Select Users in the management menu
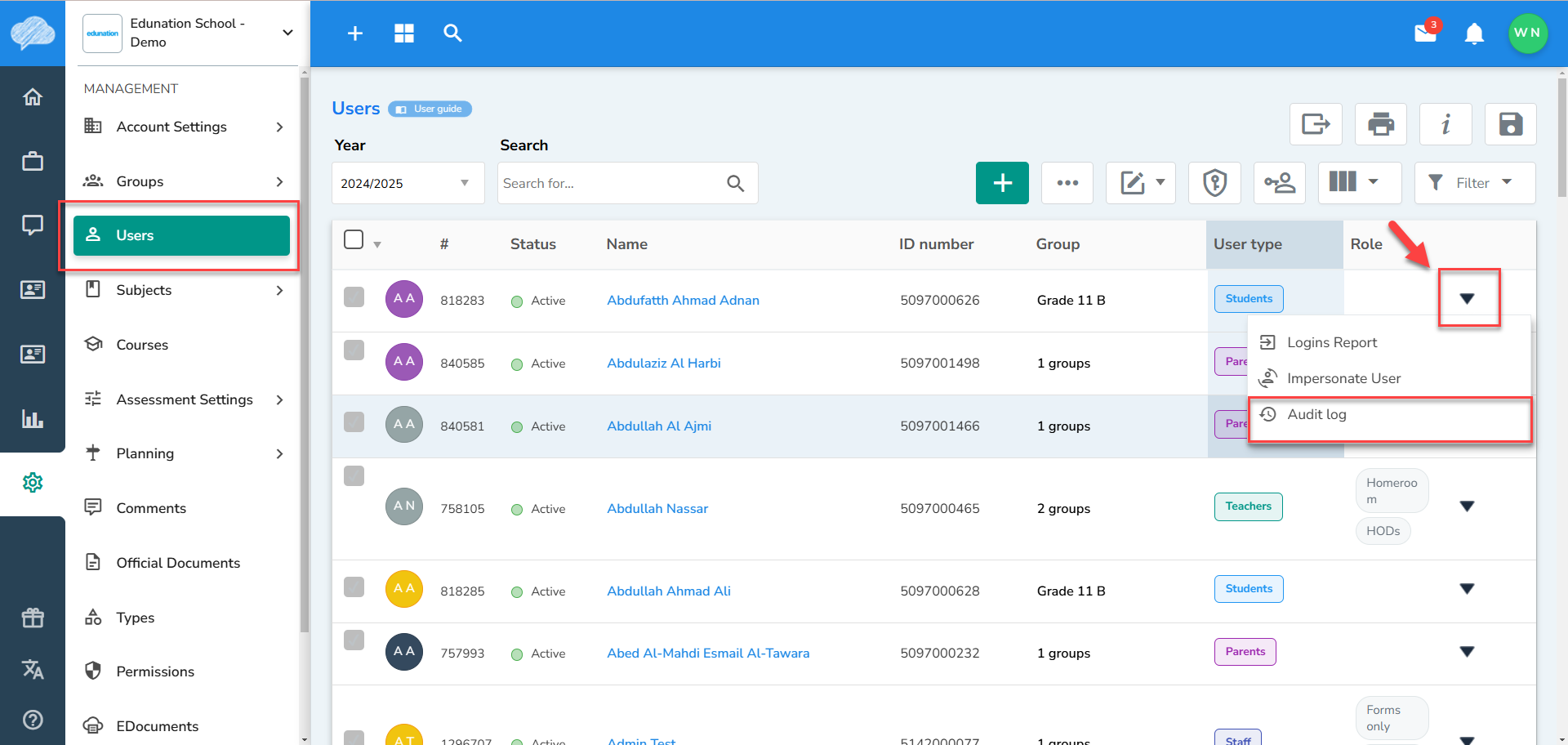 181,235
